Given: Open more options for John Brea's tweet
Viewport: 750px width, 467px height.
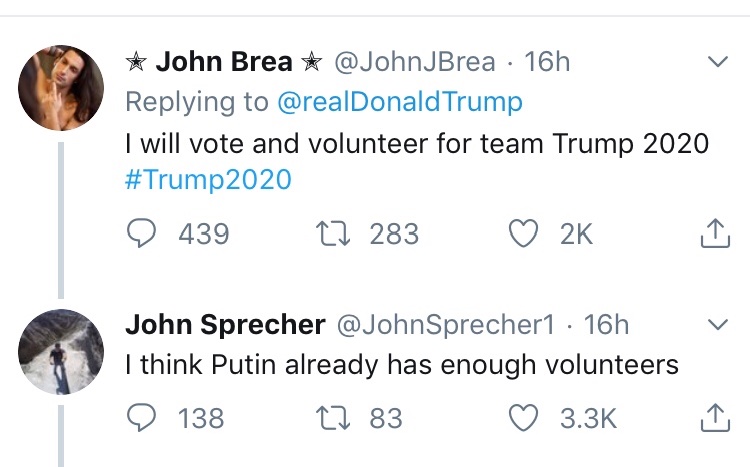Looking at the screenshot, I should [717, 63].
